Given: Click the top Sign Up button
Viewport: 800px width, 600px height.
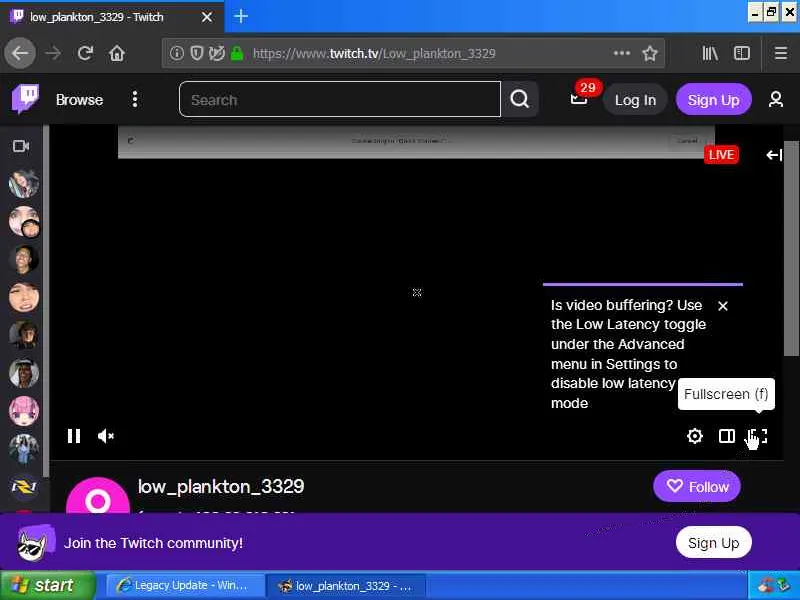Looking at the screenshot, I should [713, 100].
